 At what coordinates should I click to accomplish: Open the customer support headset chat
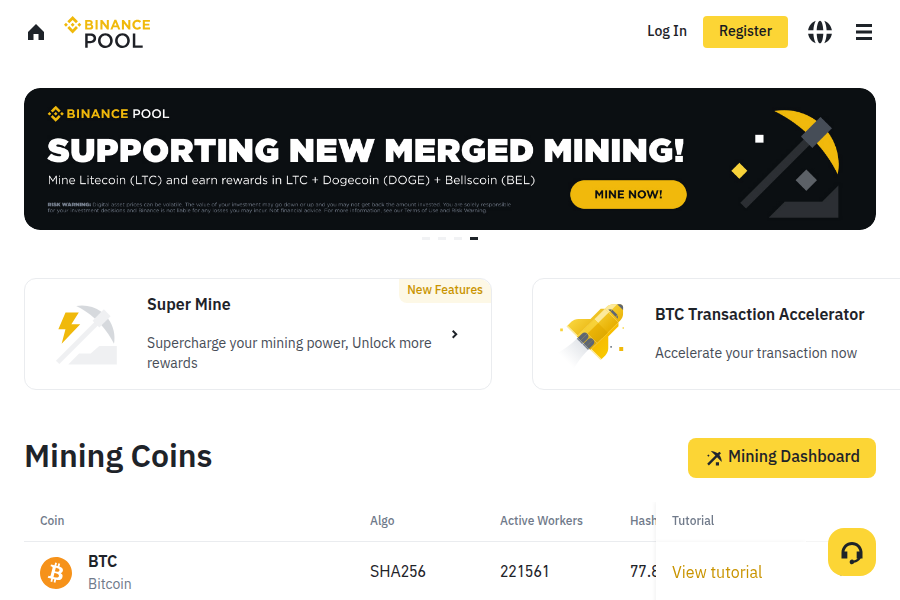tap(852, 552)
